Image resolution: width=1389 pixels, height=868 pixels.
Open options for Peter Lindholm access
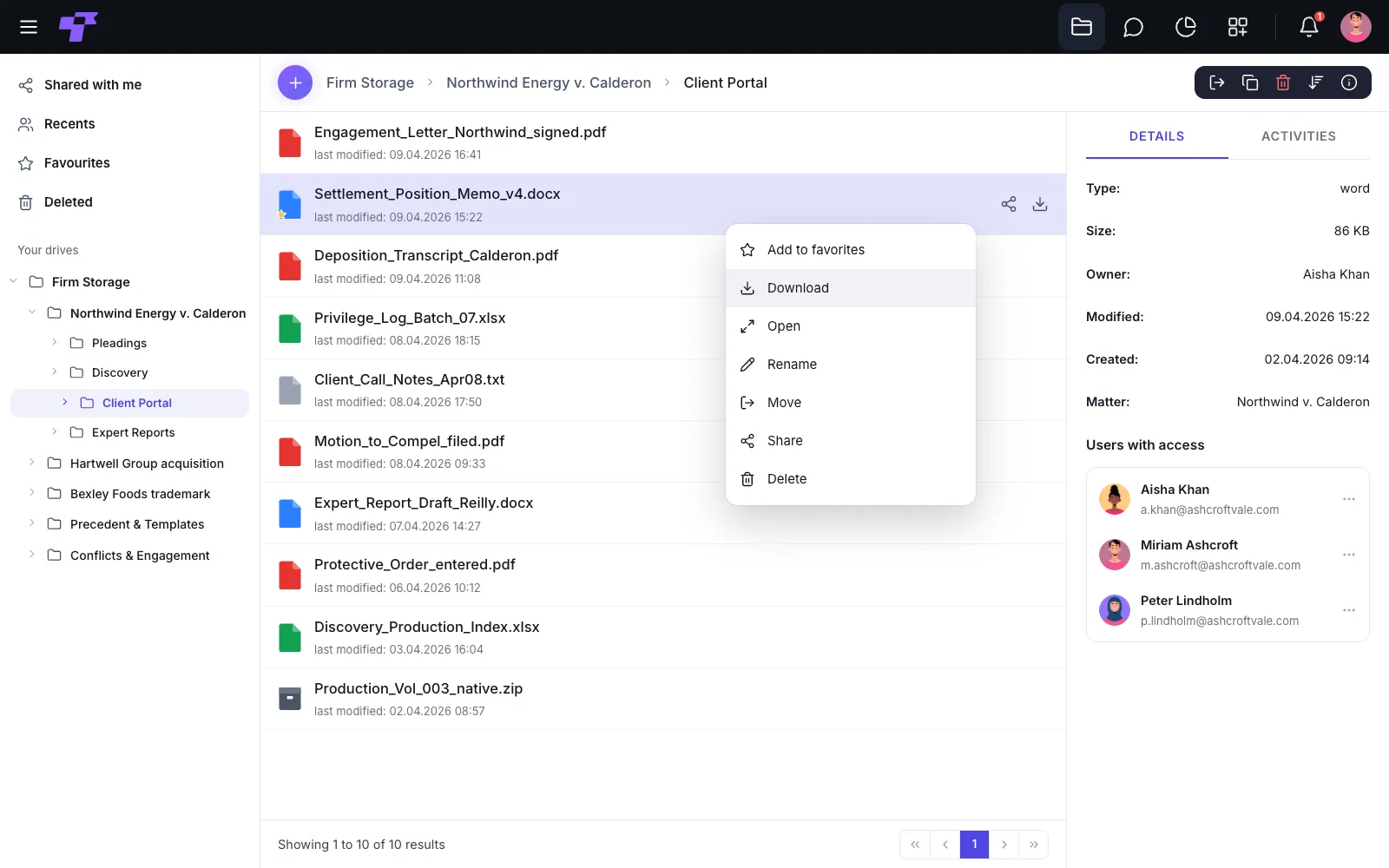pos(1349,610)
